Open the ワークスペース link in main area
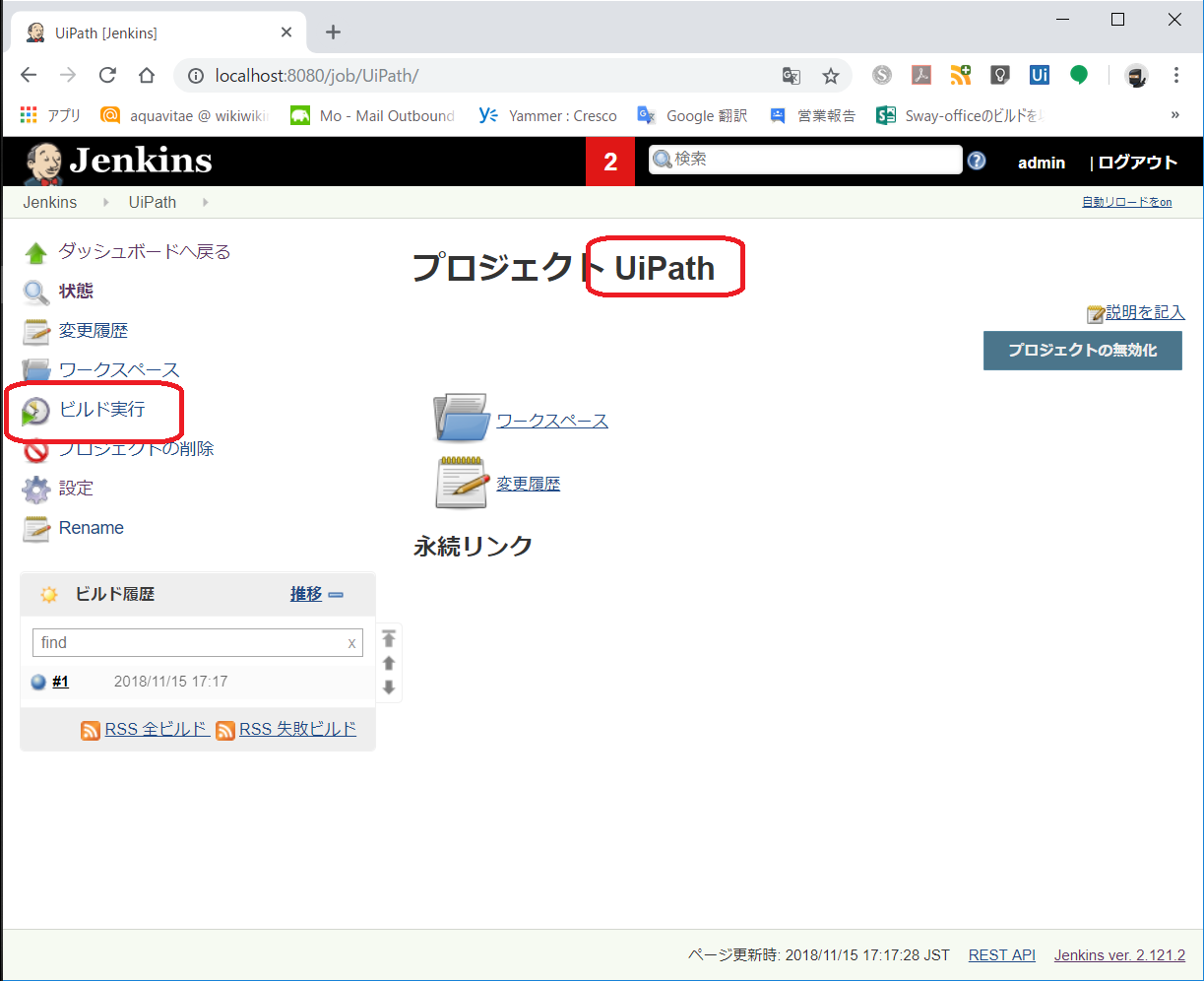1204x981 pixels. [552, 421]
